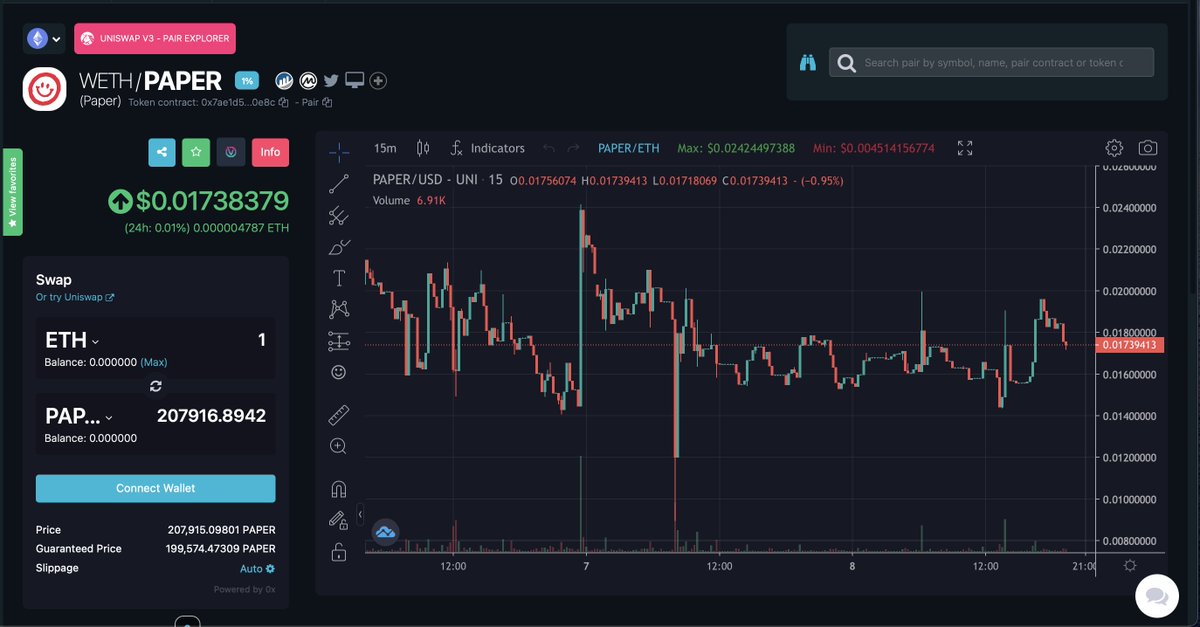Open the 15m timeframe dropdown
The width and height of the screenshot is (1200, 627).
(385, 148)
